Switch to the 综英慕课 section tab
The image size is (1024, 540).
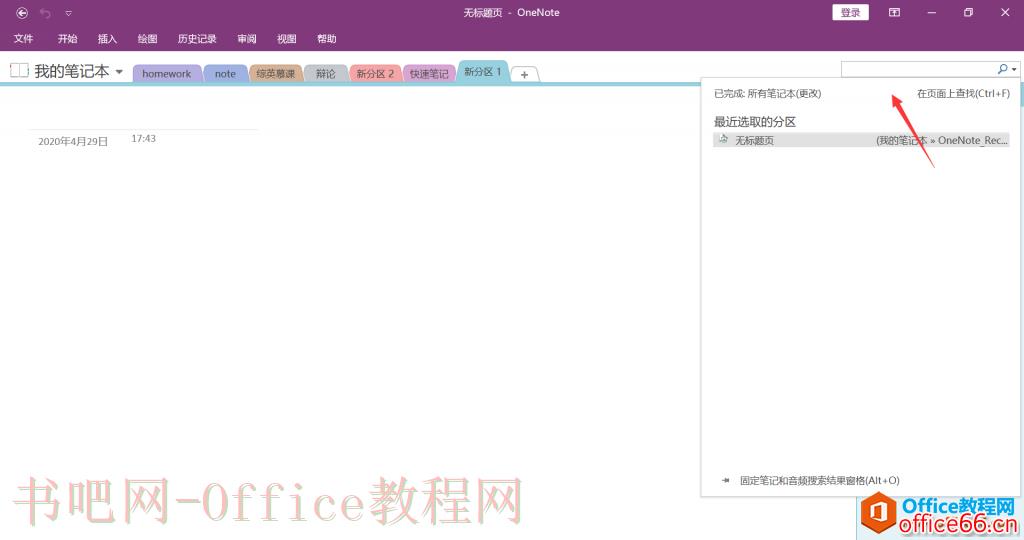point(276,74)
